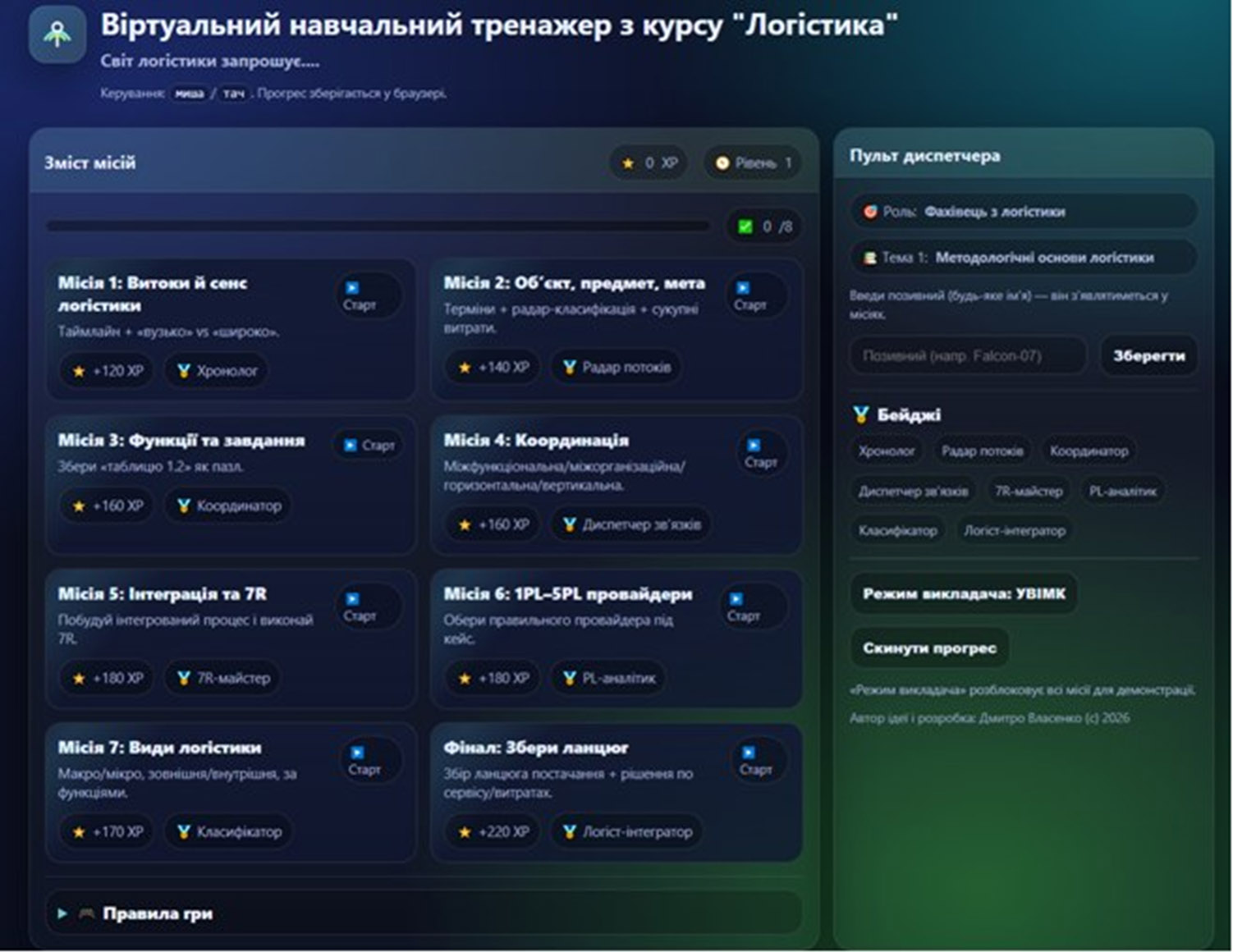Viewport: 1233px width, 952px height.
Task: Click the Зберегти button
Action: pyautogui.click(x=1148, y=355)
